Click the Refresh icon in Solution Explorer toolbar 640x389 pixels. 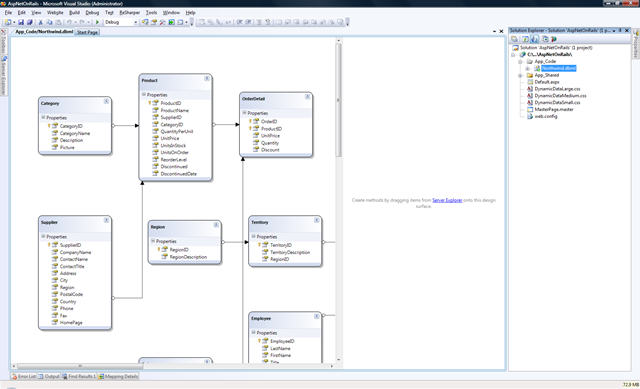pyautogui.click(x=525, y=39)
